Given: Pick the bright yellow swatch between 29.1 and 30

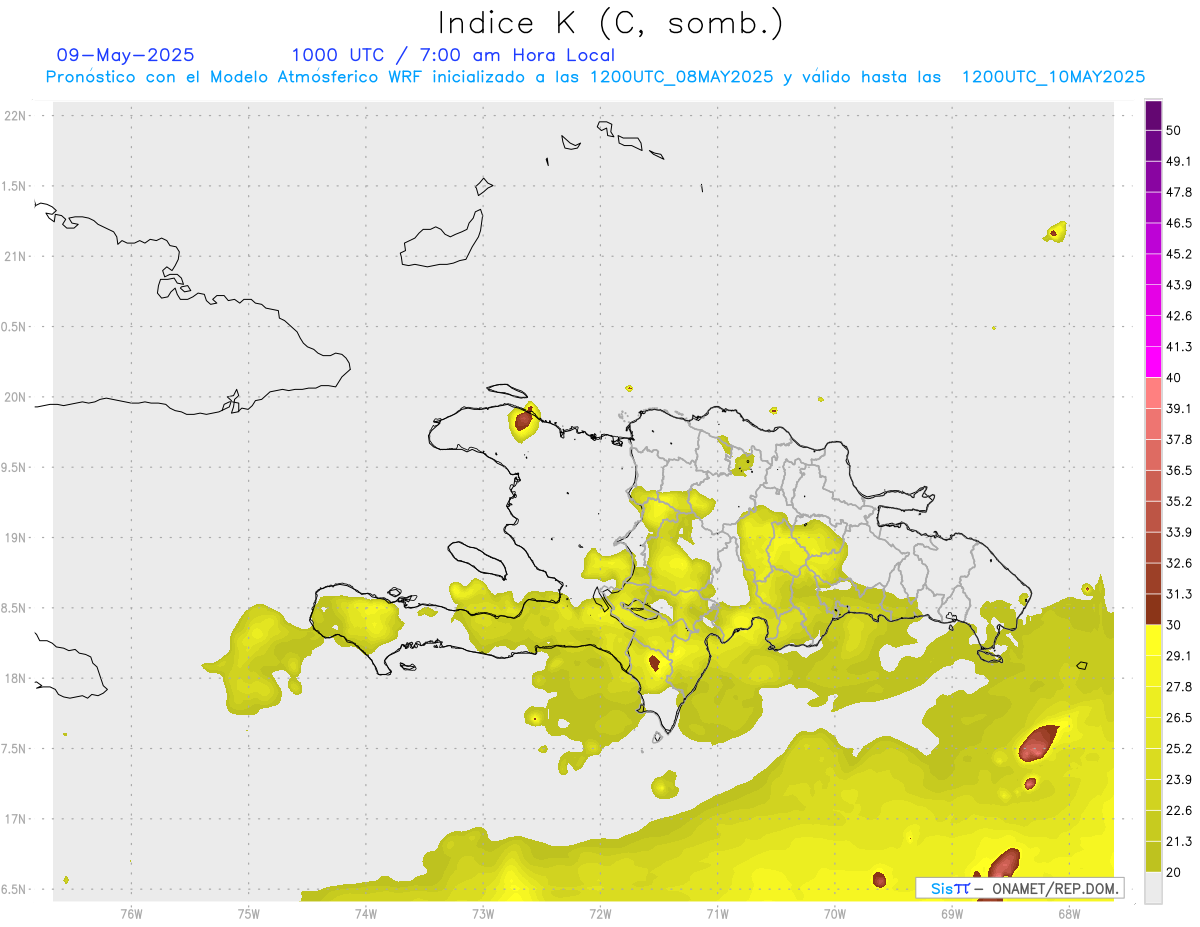Looking at the screenshot, I should pyautogui.click(x=1153, y=641).
